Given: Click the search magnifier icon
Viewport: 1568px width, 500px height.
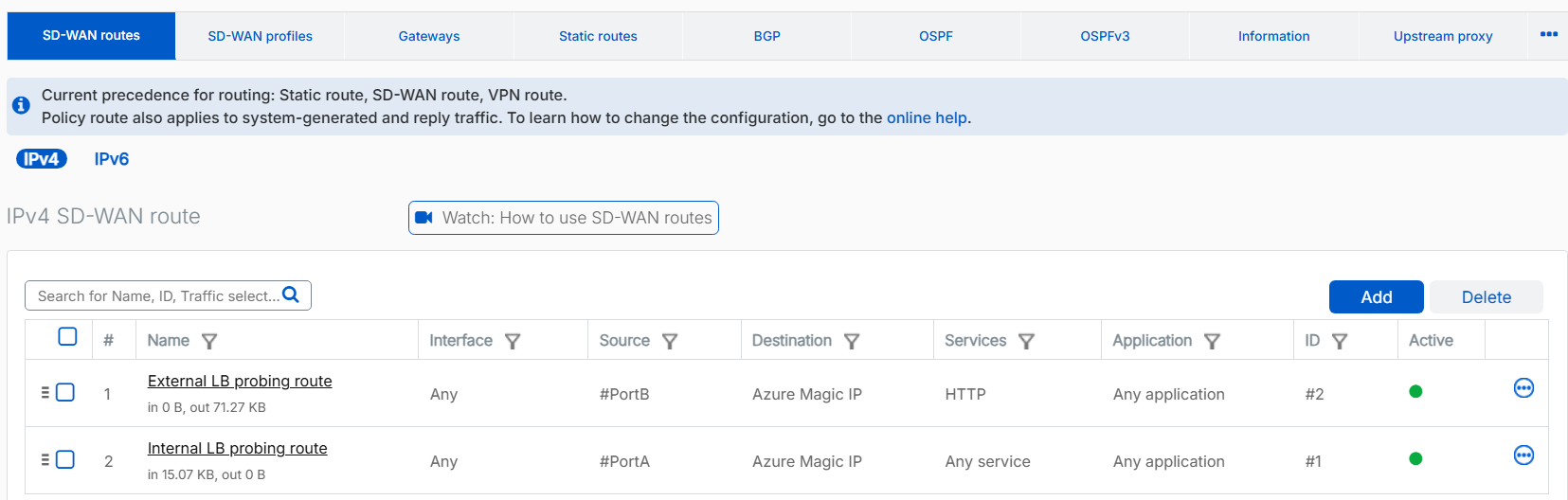Looking at the screenshot, I should coord(291,295).
